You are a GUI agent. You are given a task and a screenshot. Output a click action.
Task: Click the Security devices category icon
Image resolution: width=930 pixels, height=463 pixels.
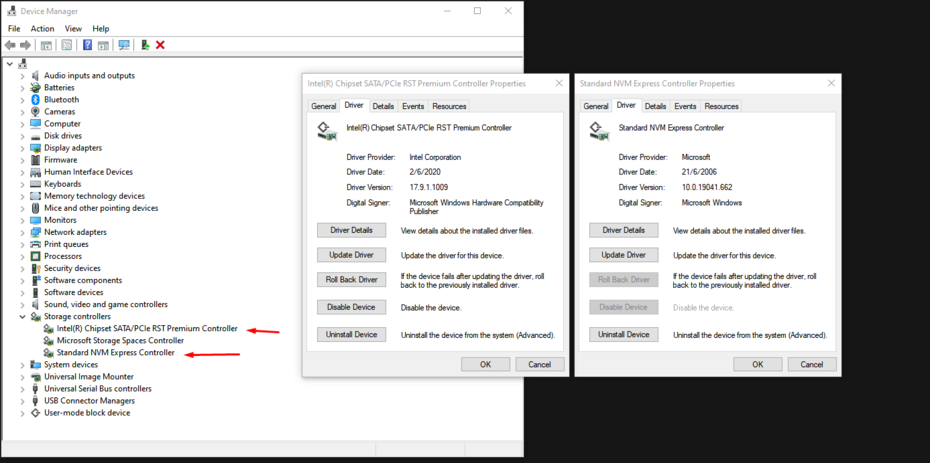(35, 268)
